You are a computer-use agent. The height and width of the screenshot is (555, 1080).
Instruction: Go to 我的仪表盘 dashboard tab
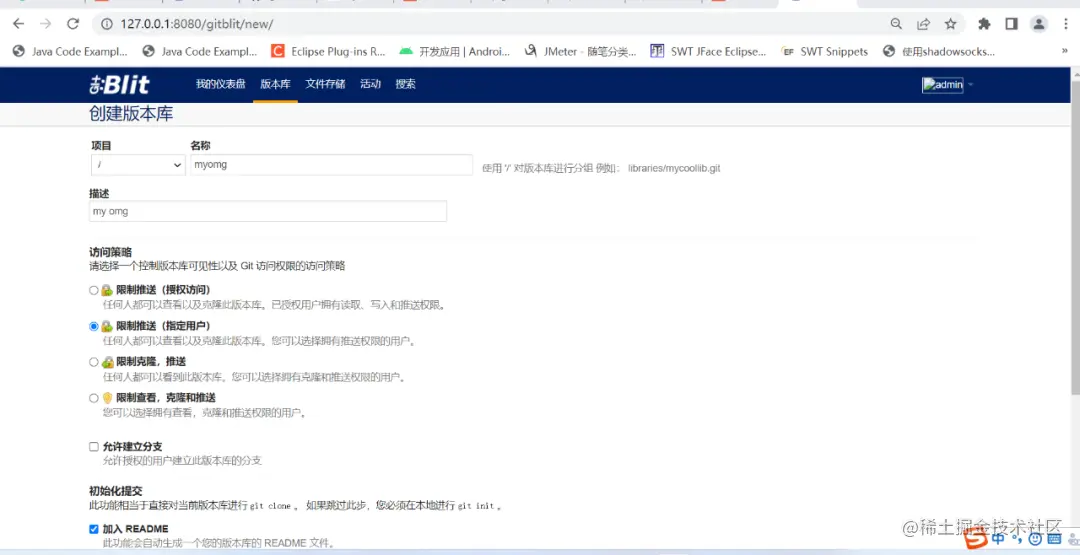220,84
